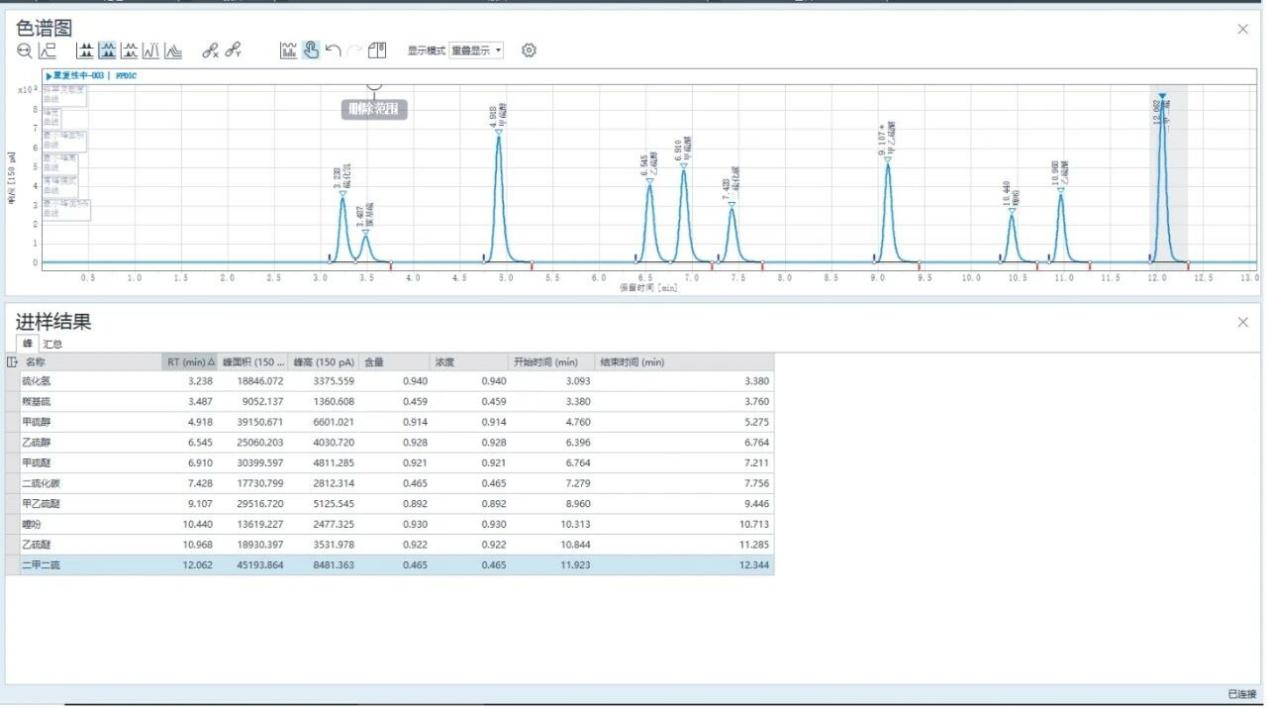Toggle the first peak display mode button

[x=86, y=51]
